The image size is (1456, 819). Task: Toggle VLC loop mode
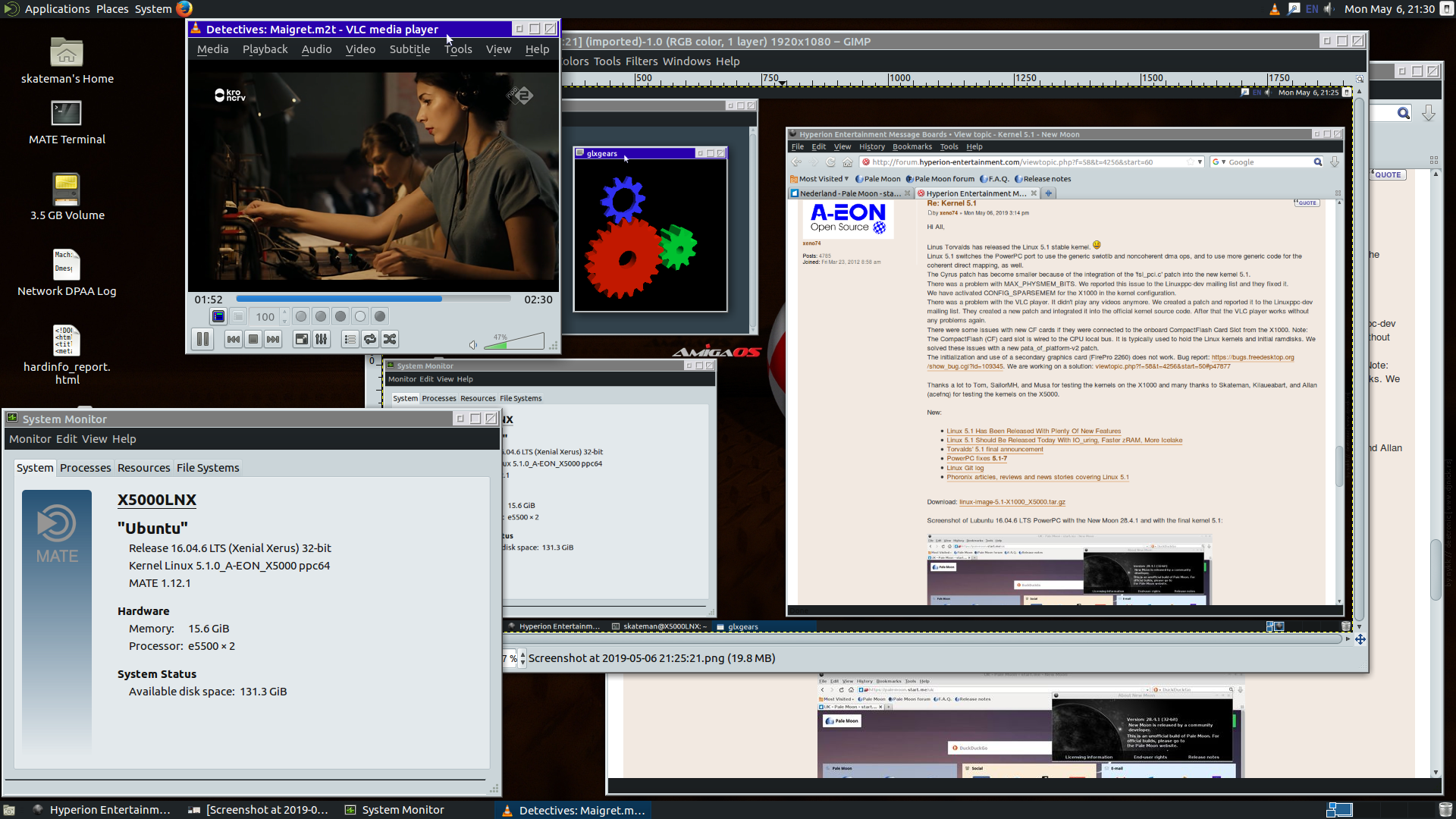click(x=370, y=339)
